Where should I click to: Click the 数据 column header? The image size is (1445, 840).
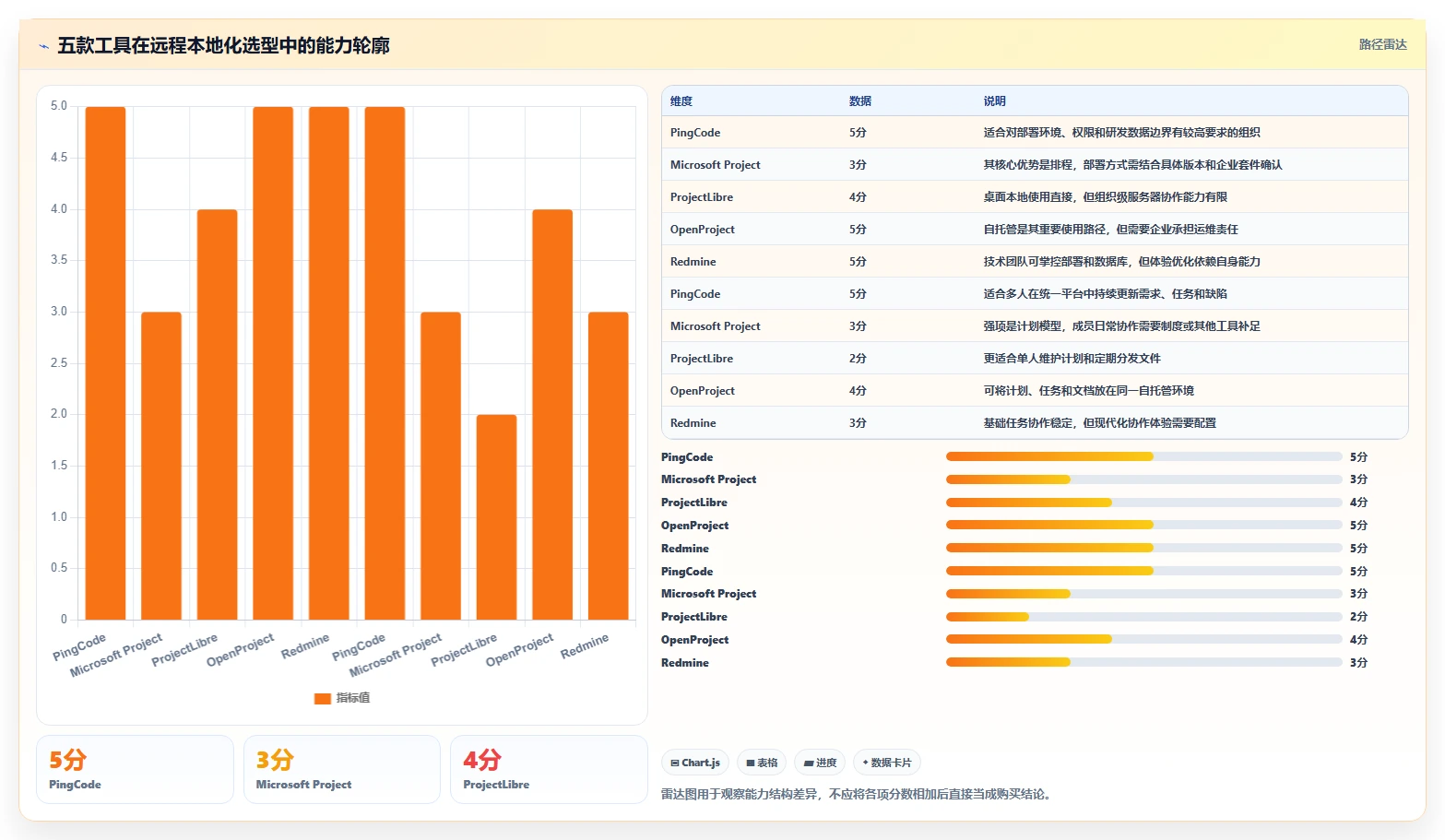pos(860,101)
